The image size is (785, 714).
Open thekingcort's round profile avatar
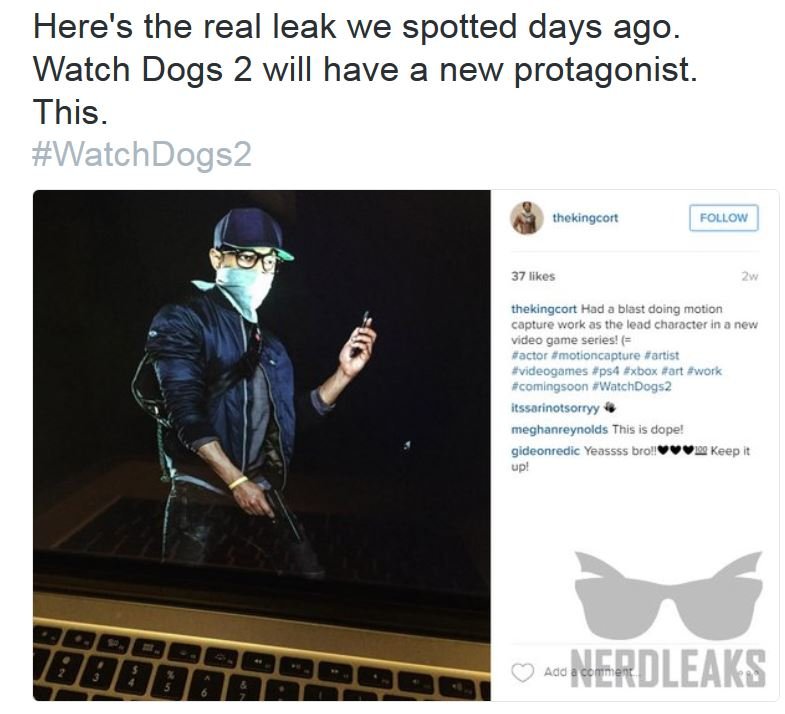click(x=527, y=218)
